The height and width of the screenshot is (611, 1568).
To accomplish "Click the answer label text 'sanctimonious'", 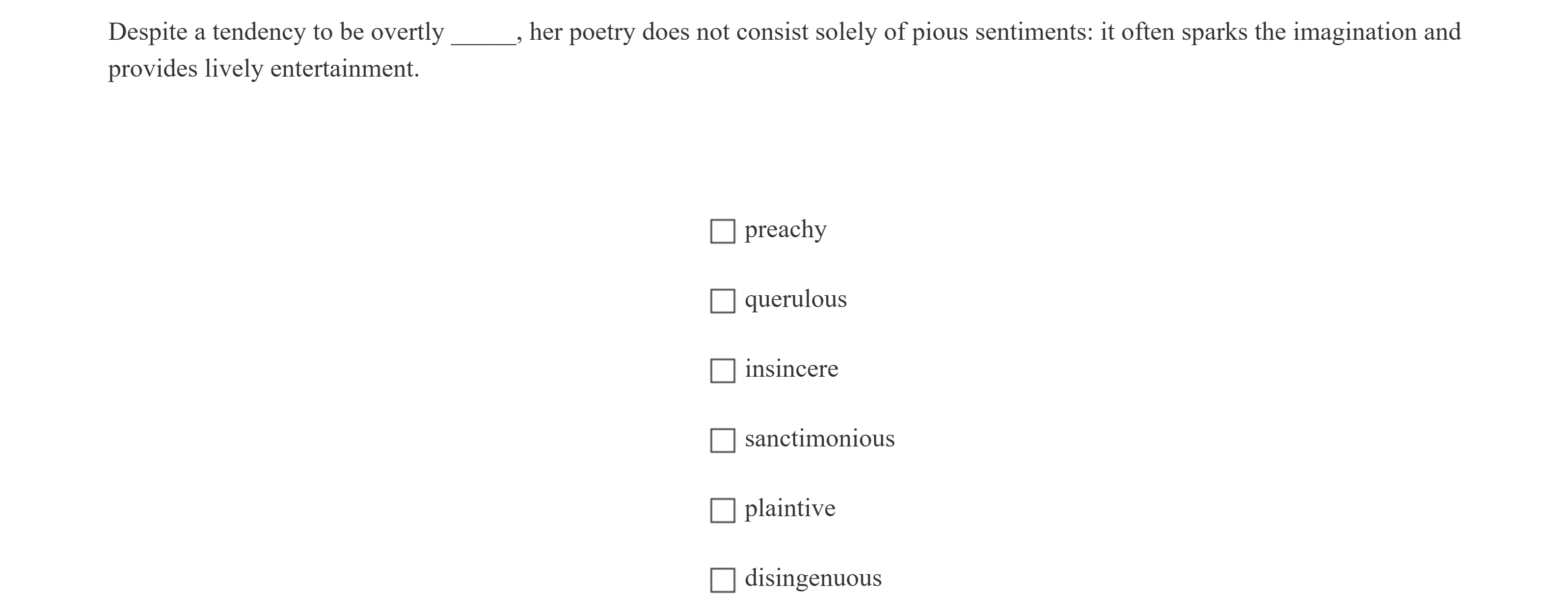I will [819, 439].
